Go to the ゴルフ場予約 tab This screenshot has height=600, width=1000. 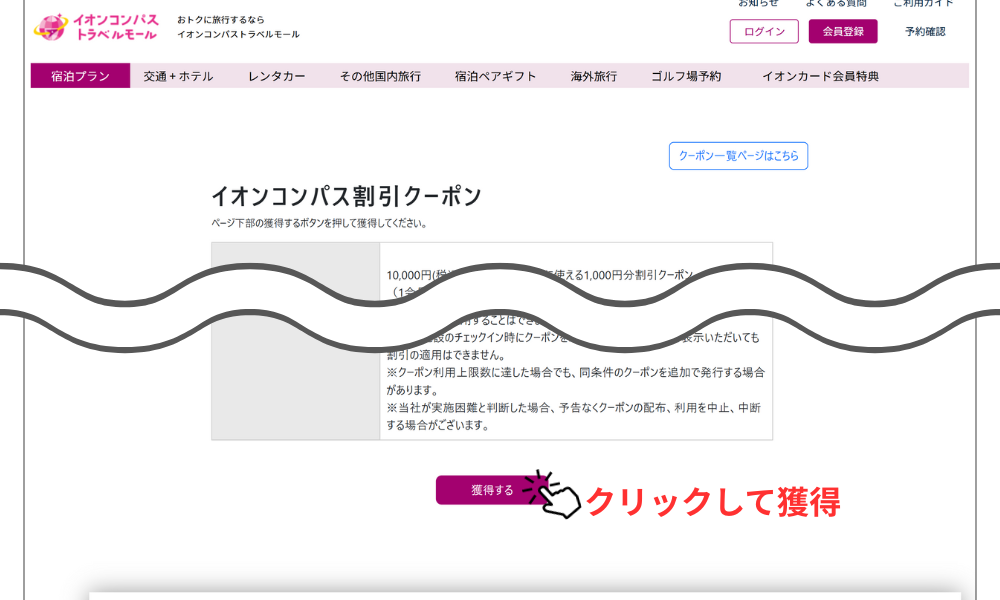686,76
